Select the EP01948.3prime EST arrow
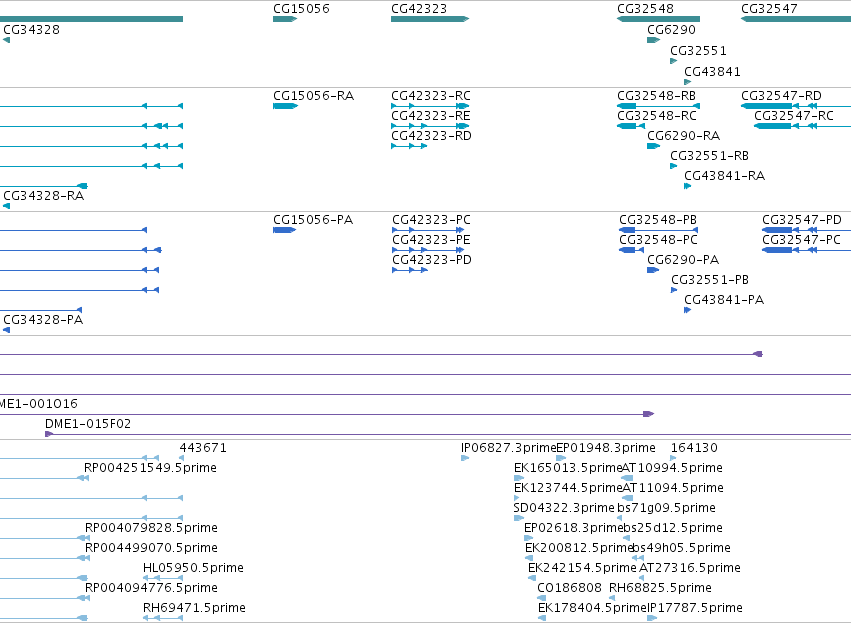 pos(561,459)
